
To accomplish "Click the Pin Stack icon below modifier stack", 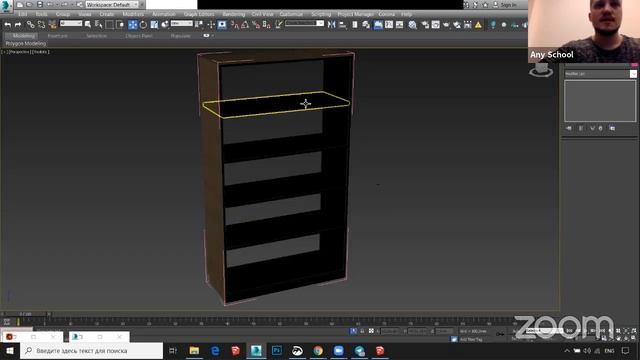I will click(x=569, y=128).
